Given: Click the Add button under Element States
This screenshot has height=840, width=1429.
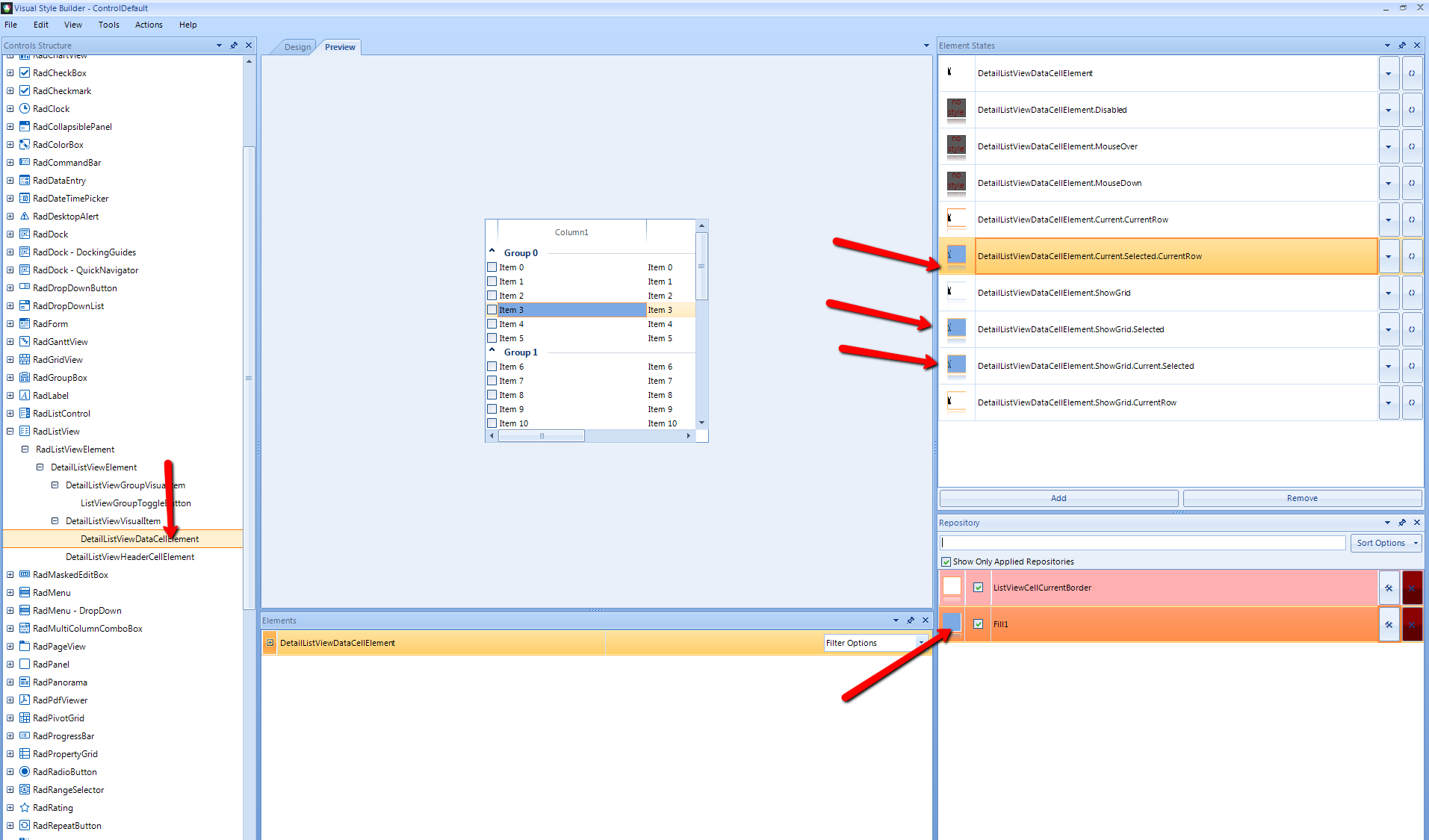Looking at the screenshot, I should click(1058, 498).
